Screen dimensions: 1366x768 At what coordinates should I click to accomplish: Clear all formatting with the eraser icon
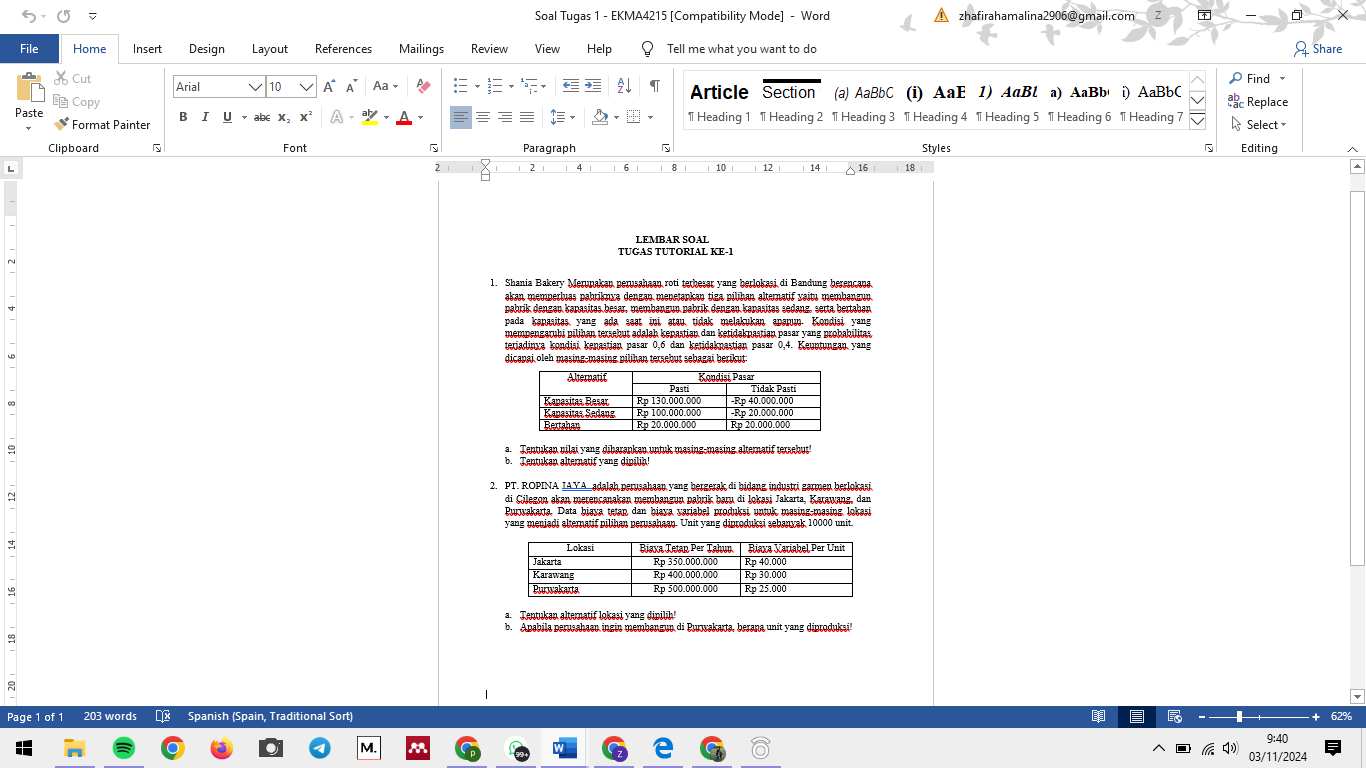click(423, 87)
